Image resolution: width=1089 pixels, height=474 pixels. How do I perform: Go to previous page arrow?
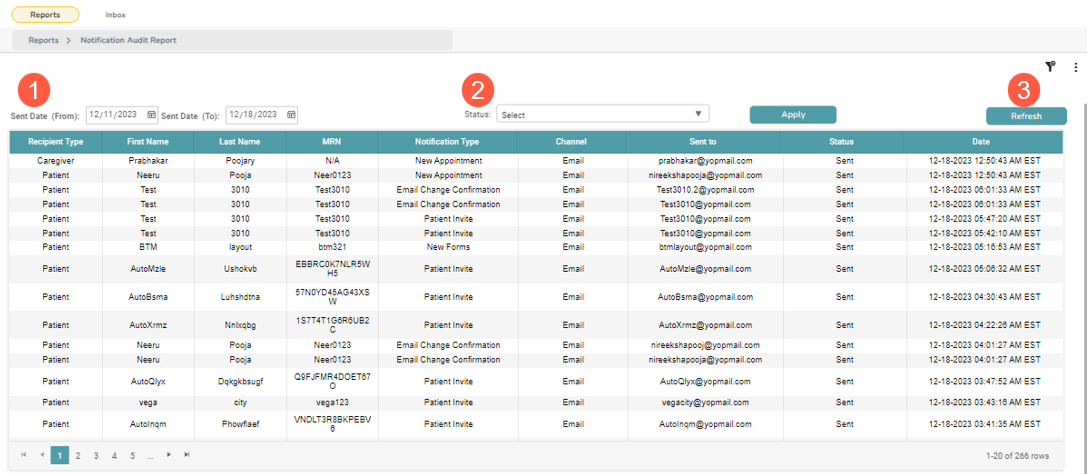coord(42,455)
